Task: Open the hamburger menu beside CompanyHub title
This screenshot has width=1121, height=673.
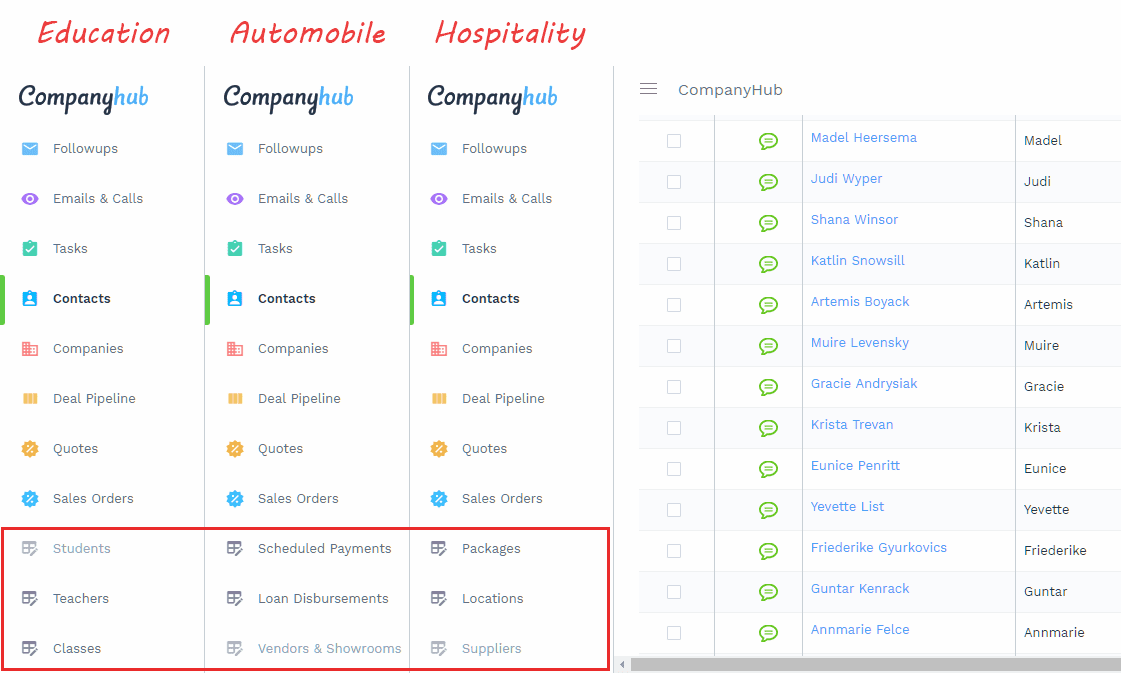Action: click(x=648, y=89)
